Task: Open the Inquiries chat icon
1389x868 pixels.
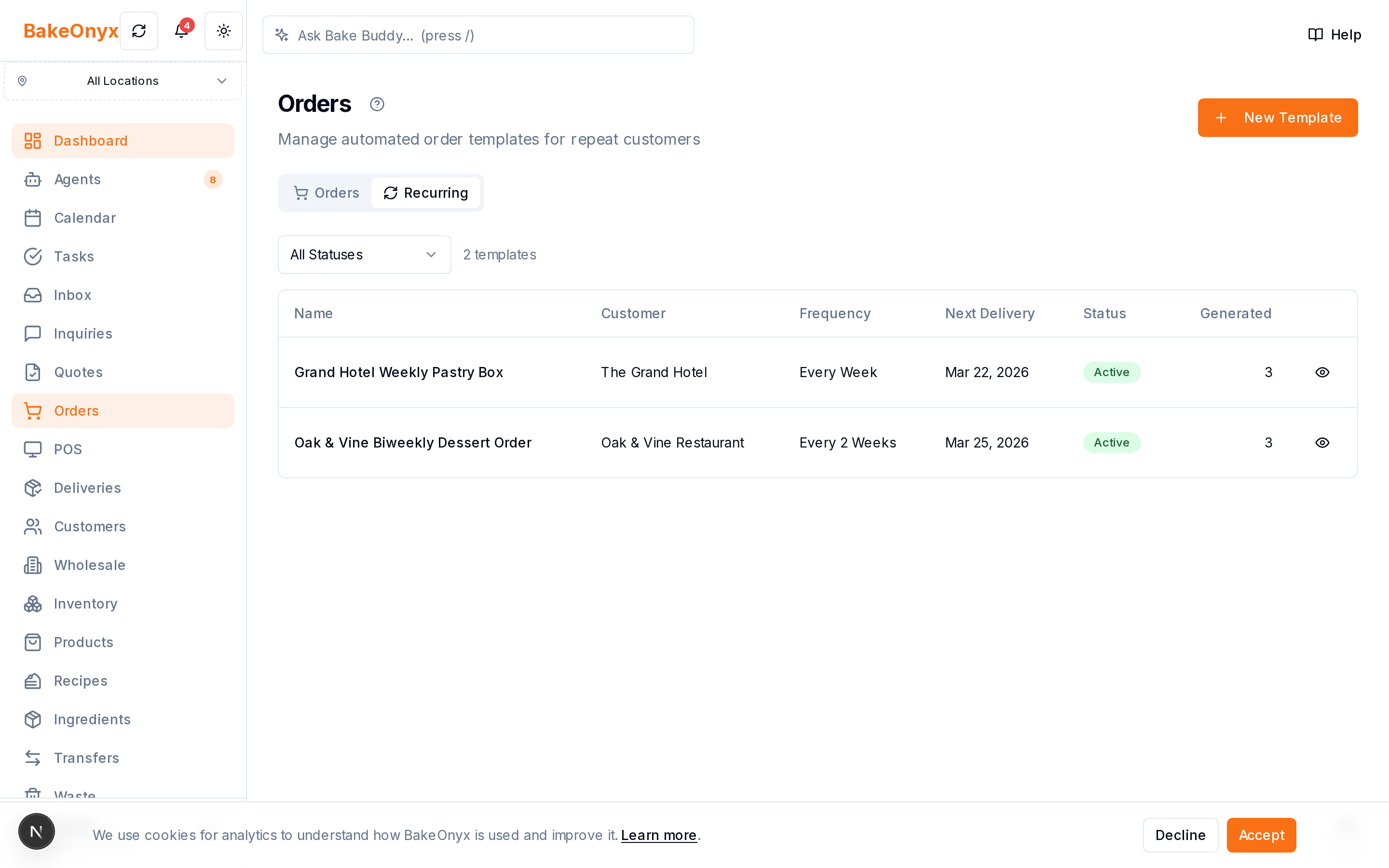Action: click(x=33, y=334)
